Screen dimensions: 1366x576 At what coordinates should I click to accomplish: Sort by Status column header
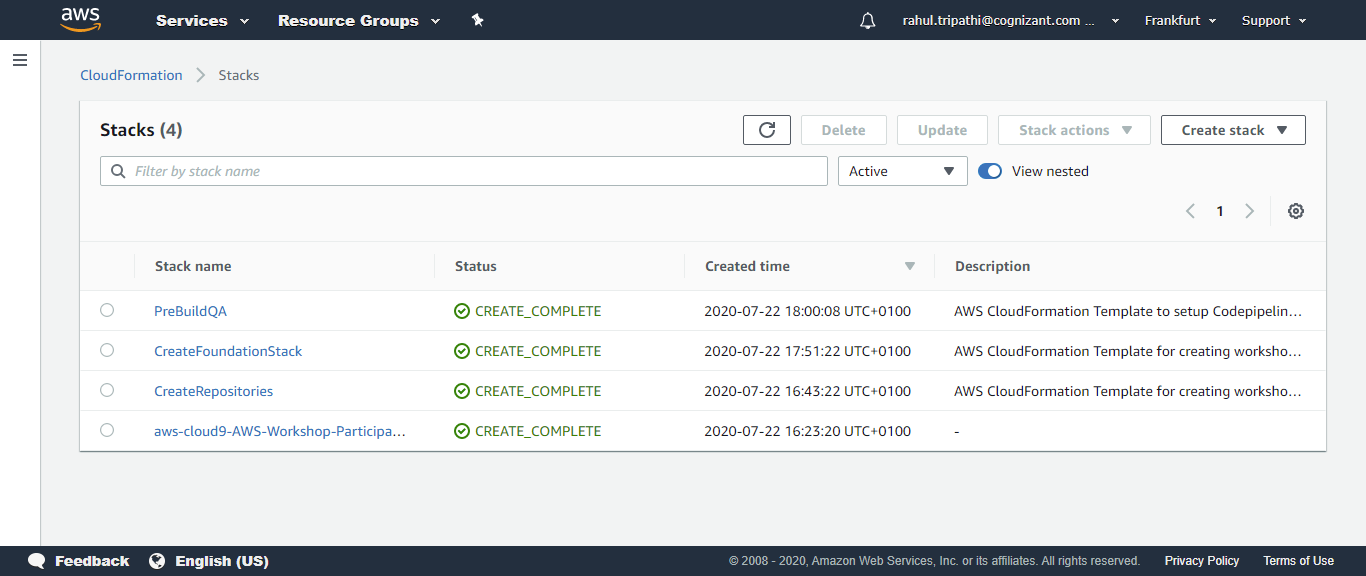pyautogui.click(x=476, y=266)
